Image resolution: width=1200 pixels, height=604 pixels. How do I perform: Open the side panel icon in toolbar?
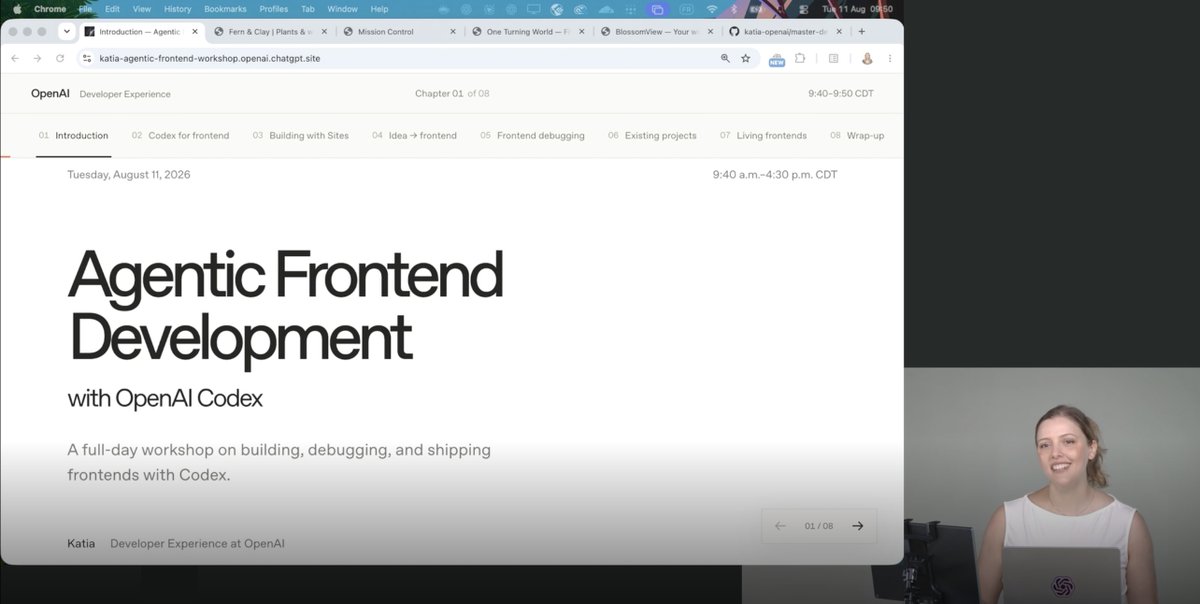[833, 59]
